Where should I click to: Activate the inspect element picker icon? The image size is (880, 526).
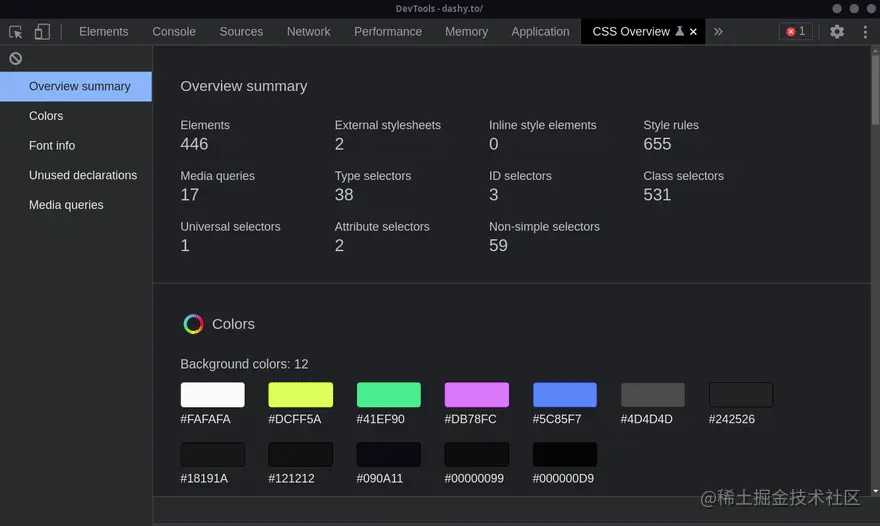pos(16,32)
